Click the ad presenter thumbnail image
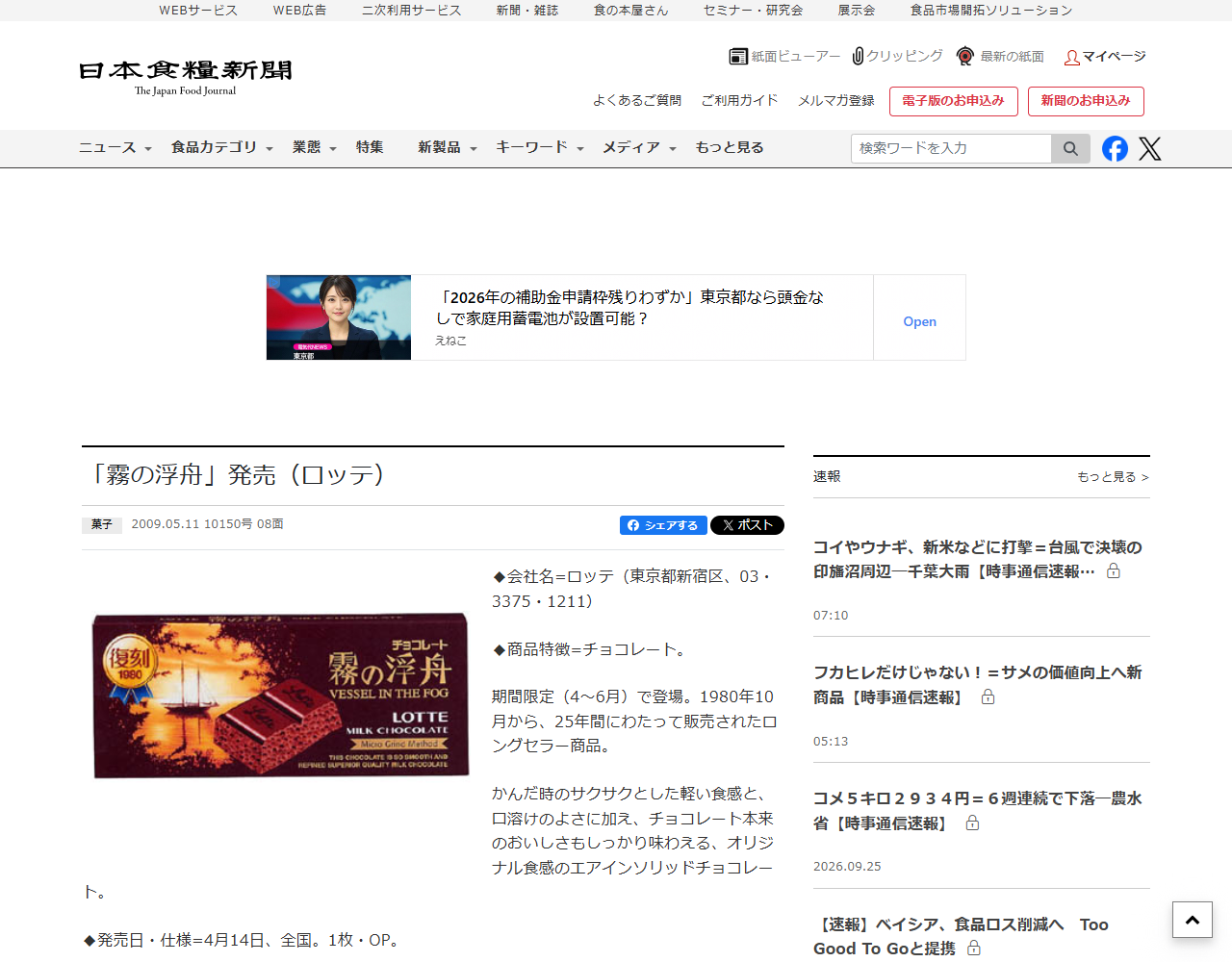Image resolution: width=1232 pixels, height=962 pixels. coord(339,317)
